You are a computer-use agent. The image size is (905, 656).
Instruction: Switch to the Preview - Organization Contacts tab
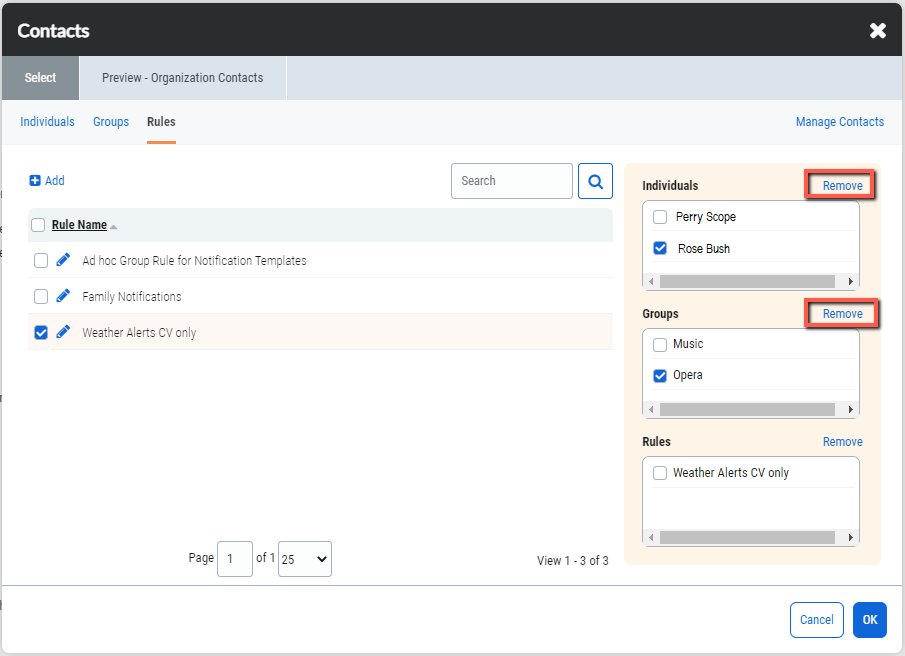point(182,77)
